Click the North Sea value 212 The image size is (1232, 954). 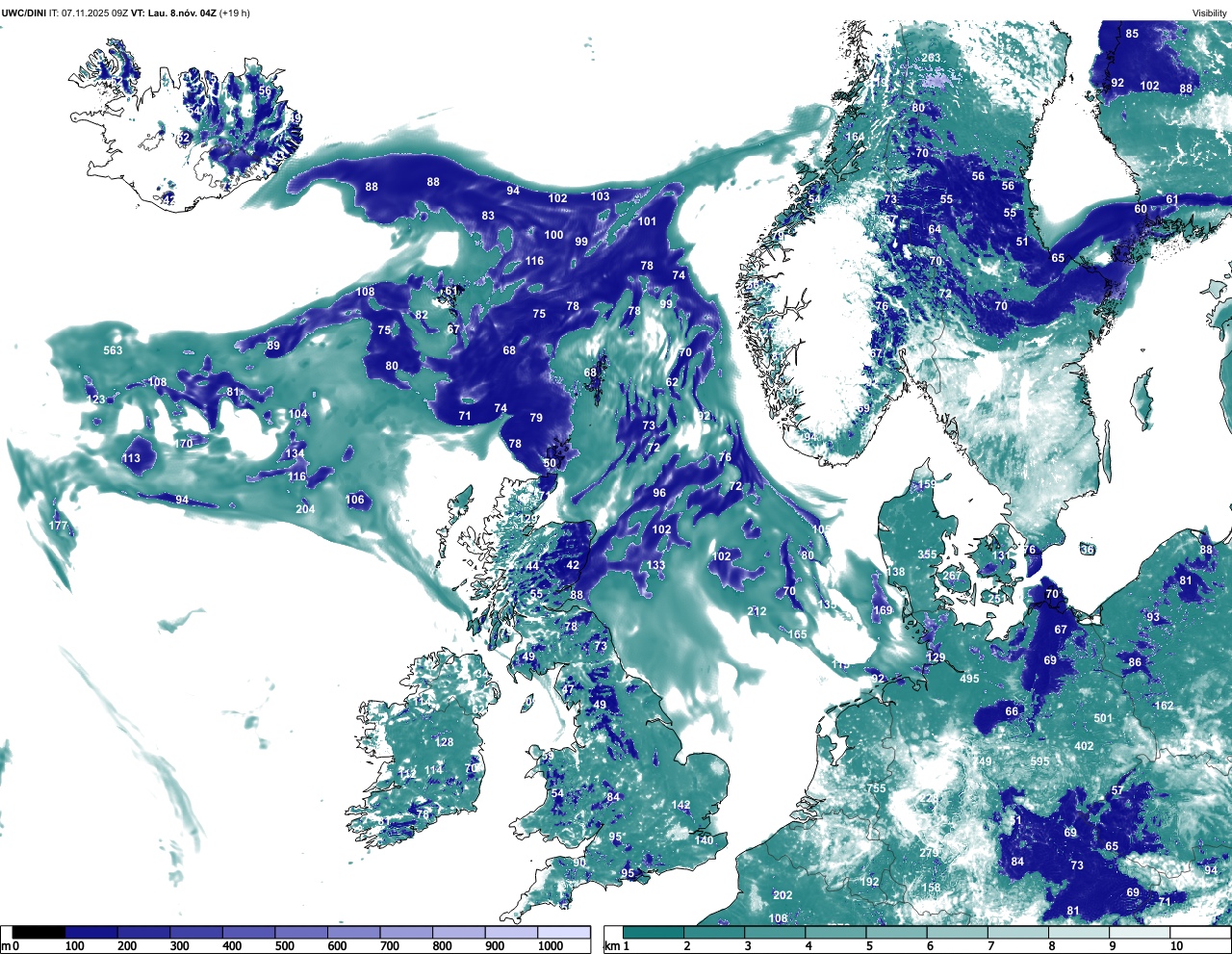click(x=757, y=611)
